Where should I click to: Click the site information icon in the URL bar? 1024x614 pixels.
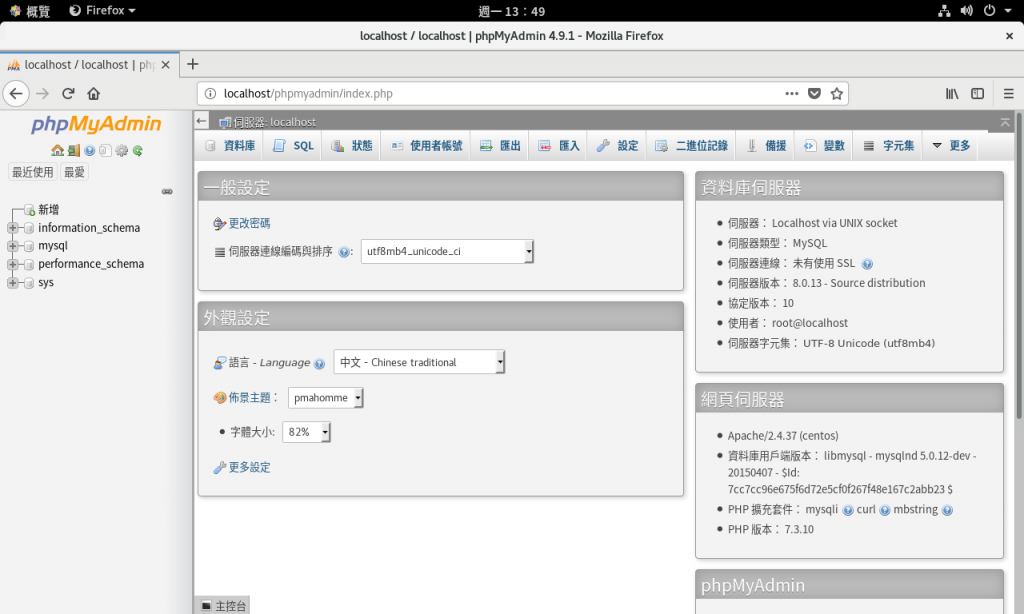(x=210, y=93)
